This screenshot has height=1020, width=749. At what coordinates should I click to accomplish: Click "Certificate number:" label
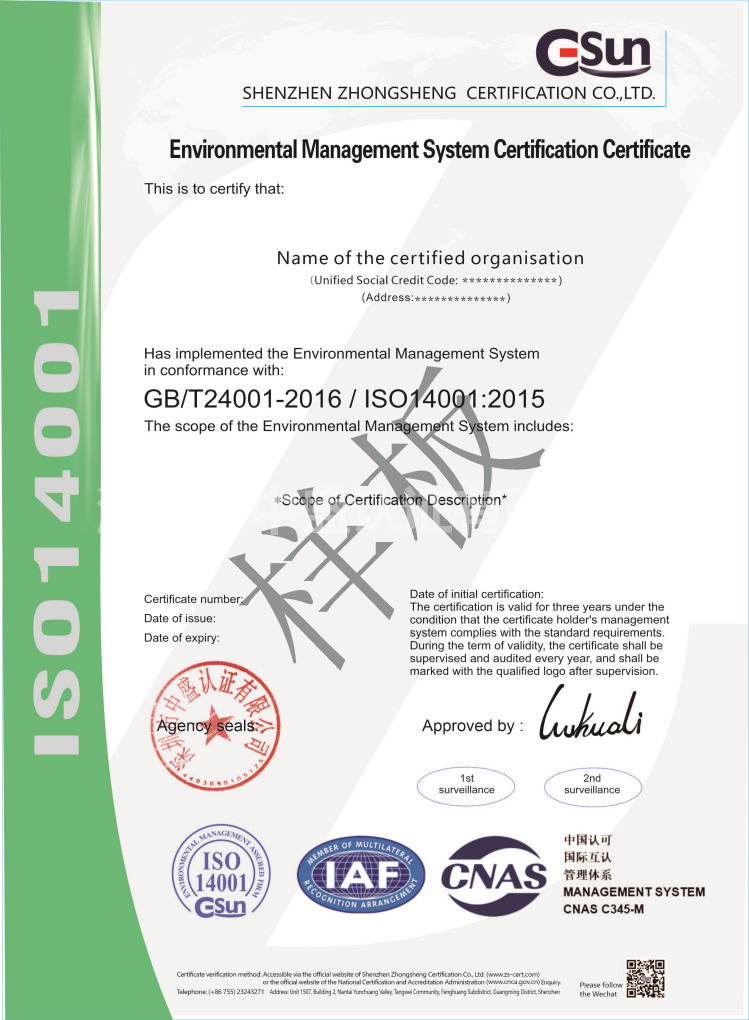[x=193, y=599]
